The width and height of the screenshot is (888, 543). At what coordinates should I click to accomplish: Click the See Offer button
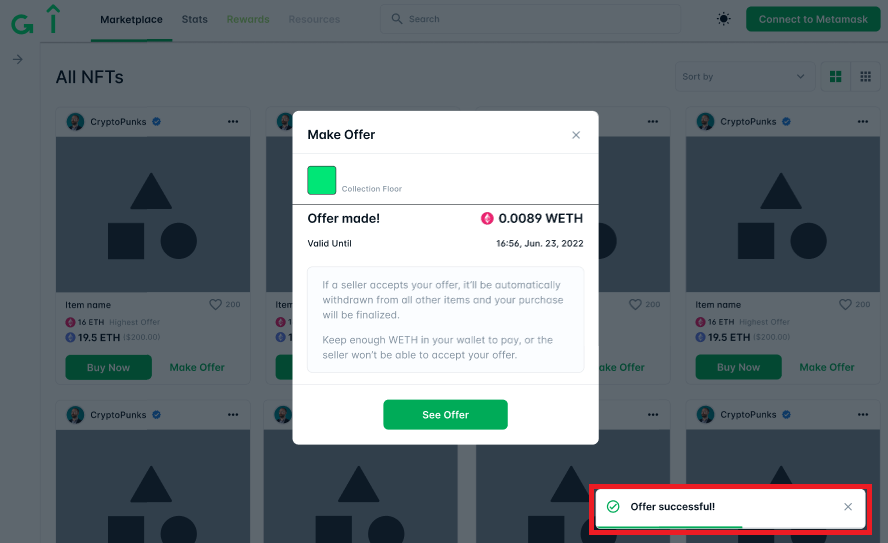pos(445,414)
